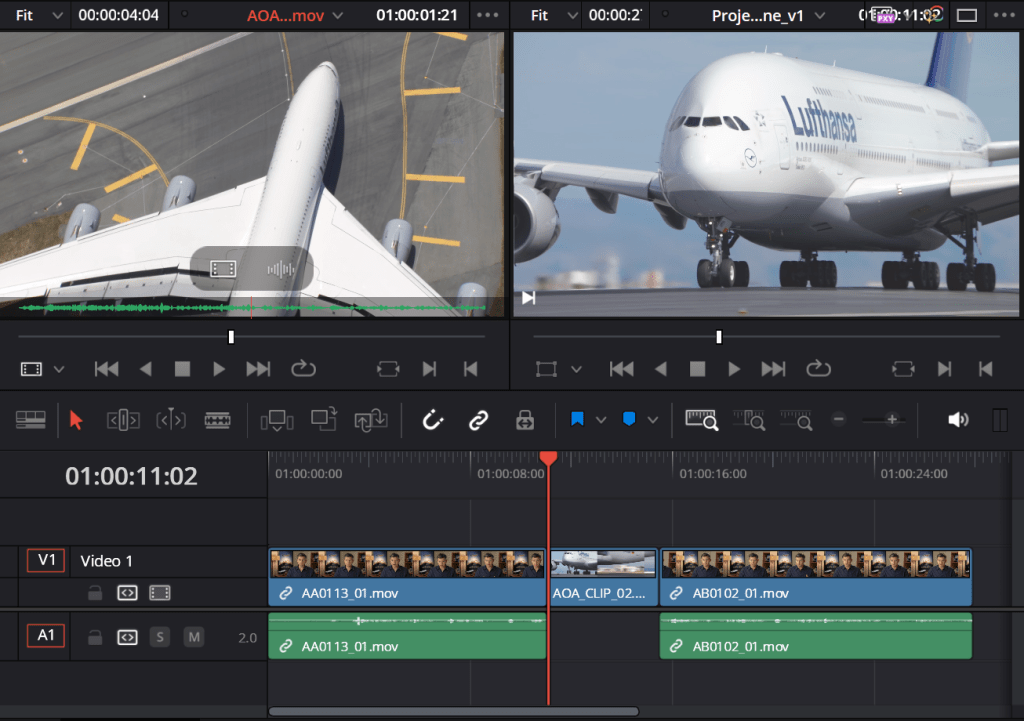Click the blue Flag icon
The height and width of the screenshot is (721, 1024).
tap(577, 420)
